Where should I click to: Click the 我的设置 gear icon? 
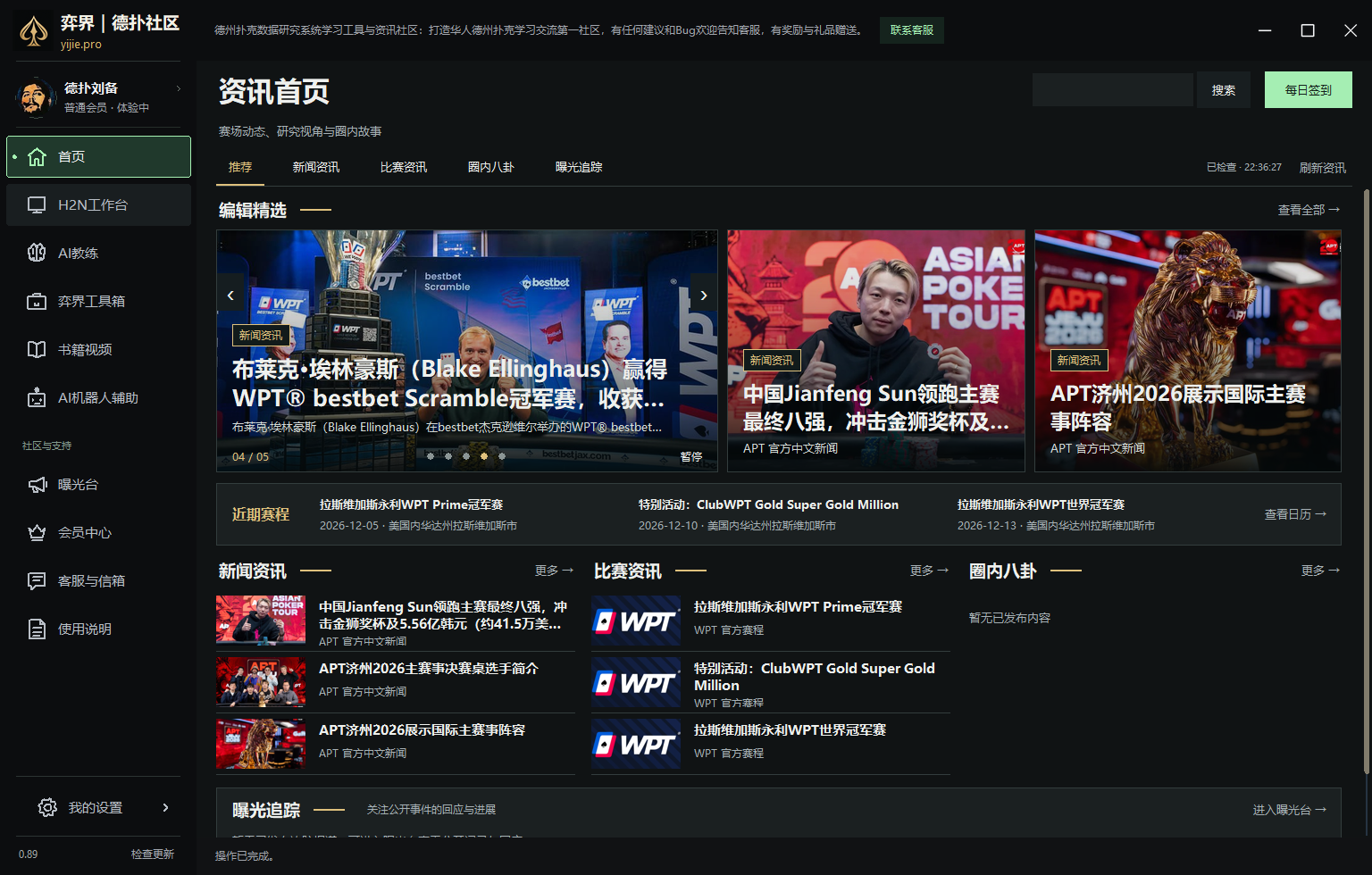coord(47,808)
